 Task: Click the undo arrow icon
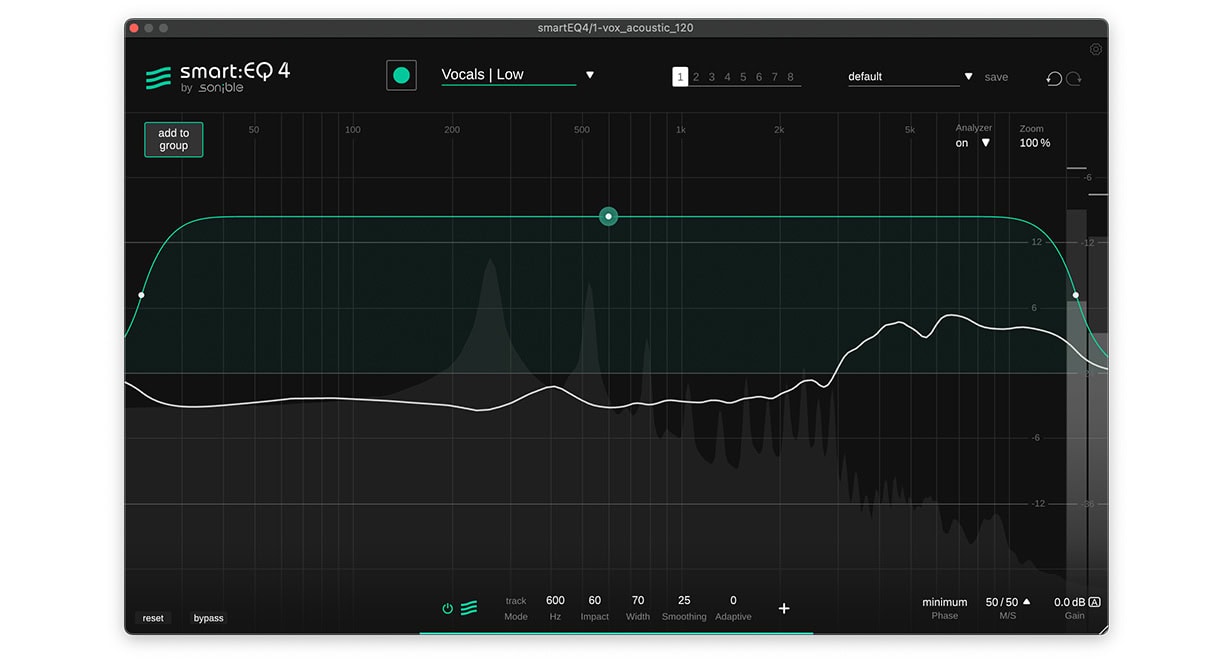1054,78
